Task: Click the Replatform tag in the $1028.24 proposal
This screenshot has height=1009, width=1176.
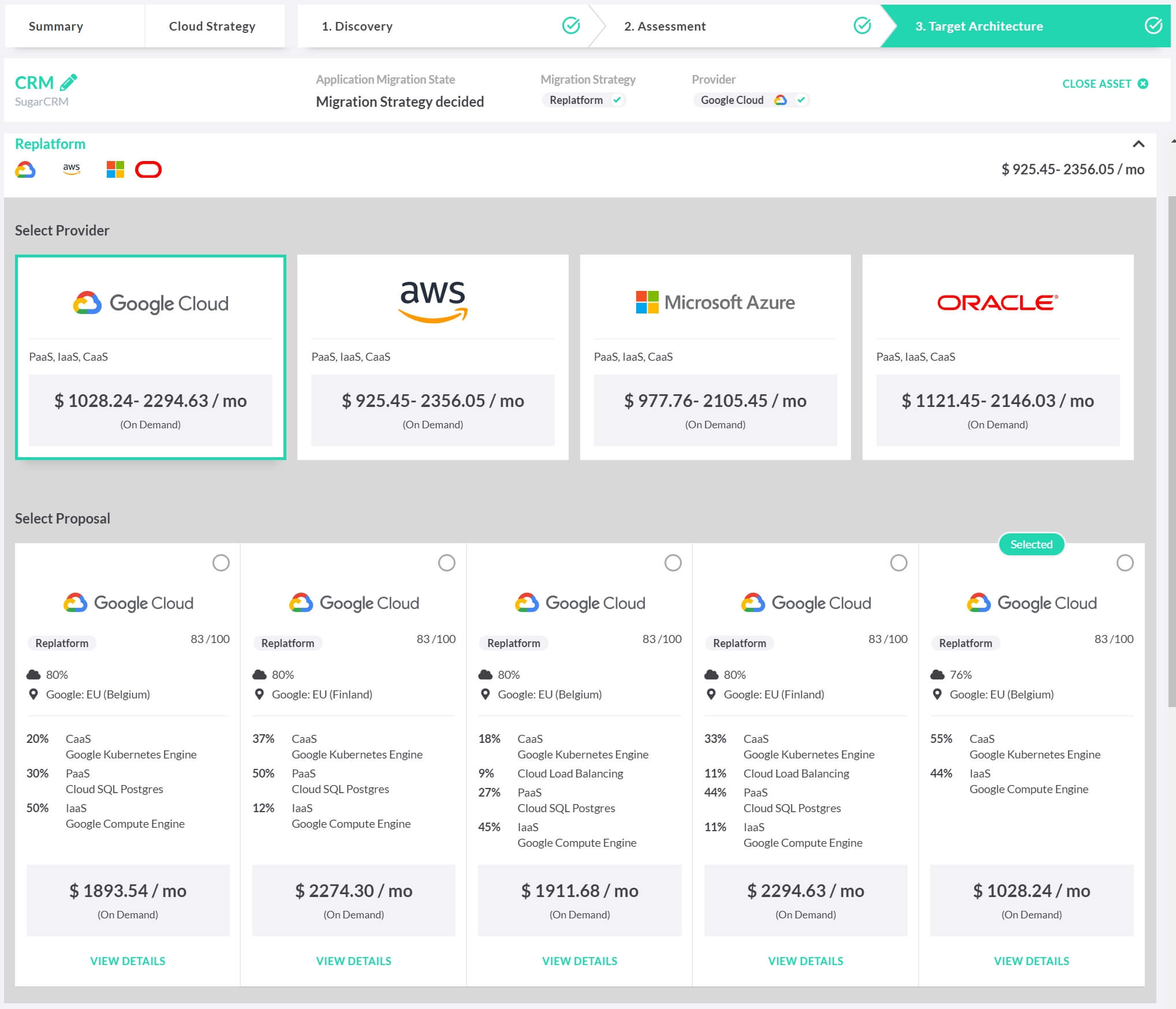Action: point(965,643)
